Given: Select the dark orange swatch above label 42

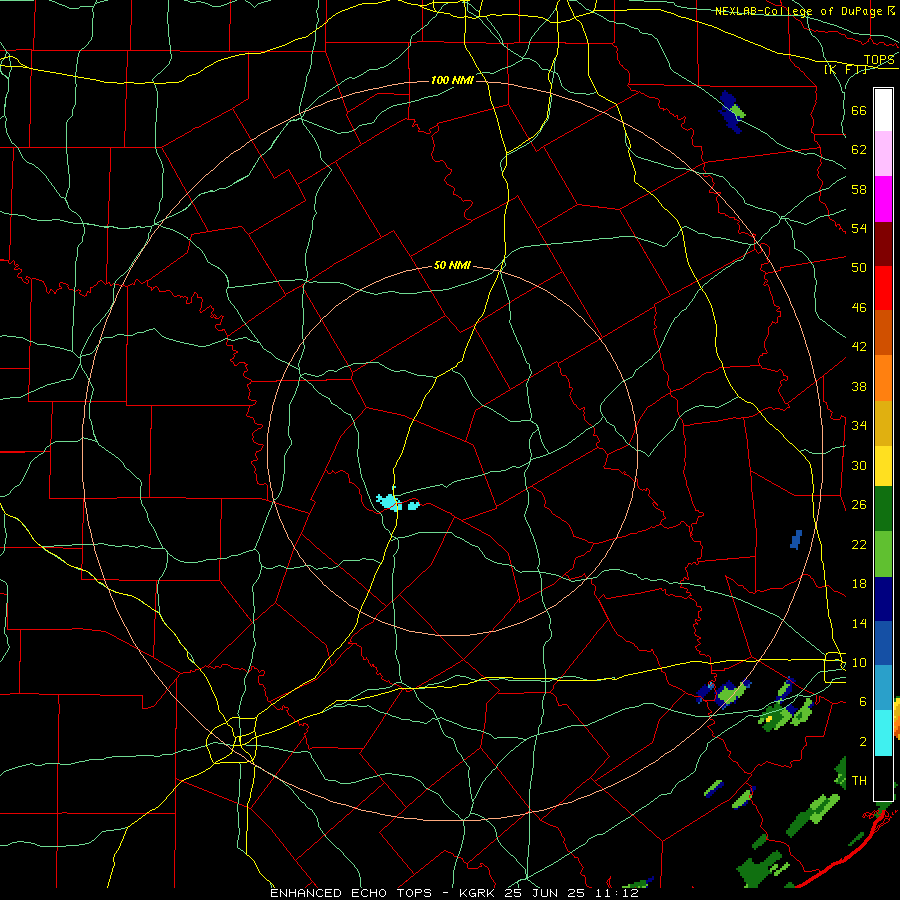Looking at the screenshot, I should click(883, 332).
